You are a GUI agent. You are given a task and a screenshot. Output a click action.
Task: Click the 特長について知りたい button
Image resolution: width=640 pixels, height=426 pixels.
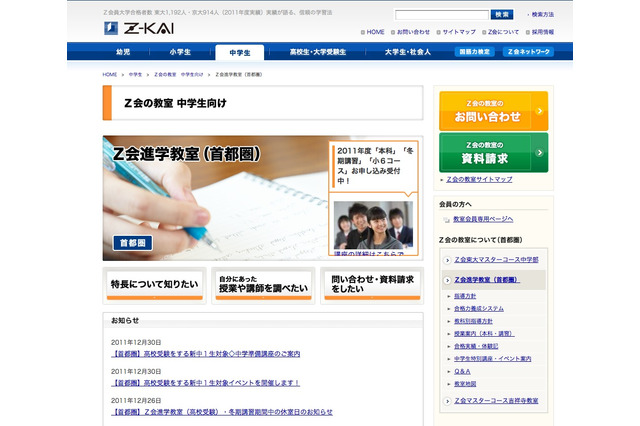(155, 286)
